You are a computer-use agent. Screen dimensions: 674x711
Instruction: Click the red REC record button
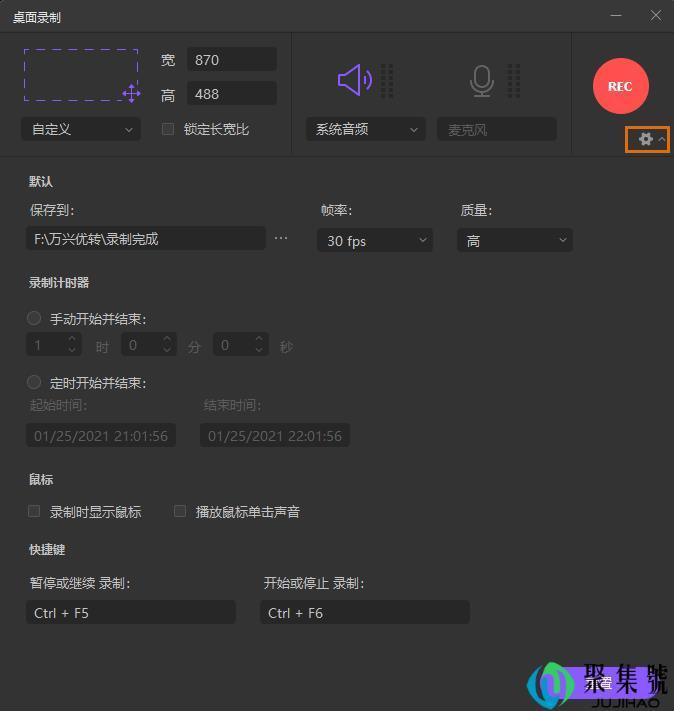click(620, 86)
